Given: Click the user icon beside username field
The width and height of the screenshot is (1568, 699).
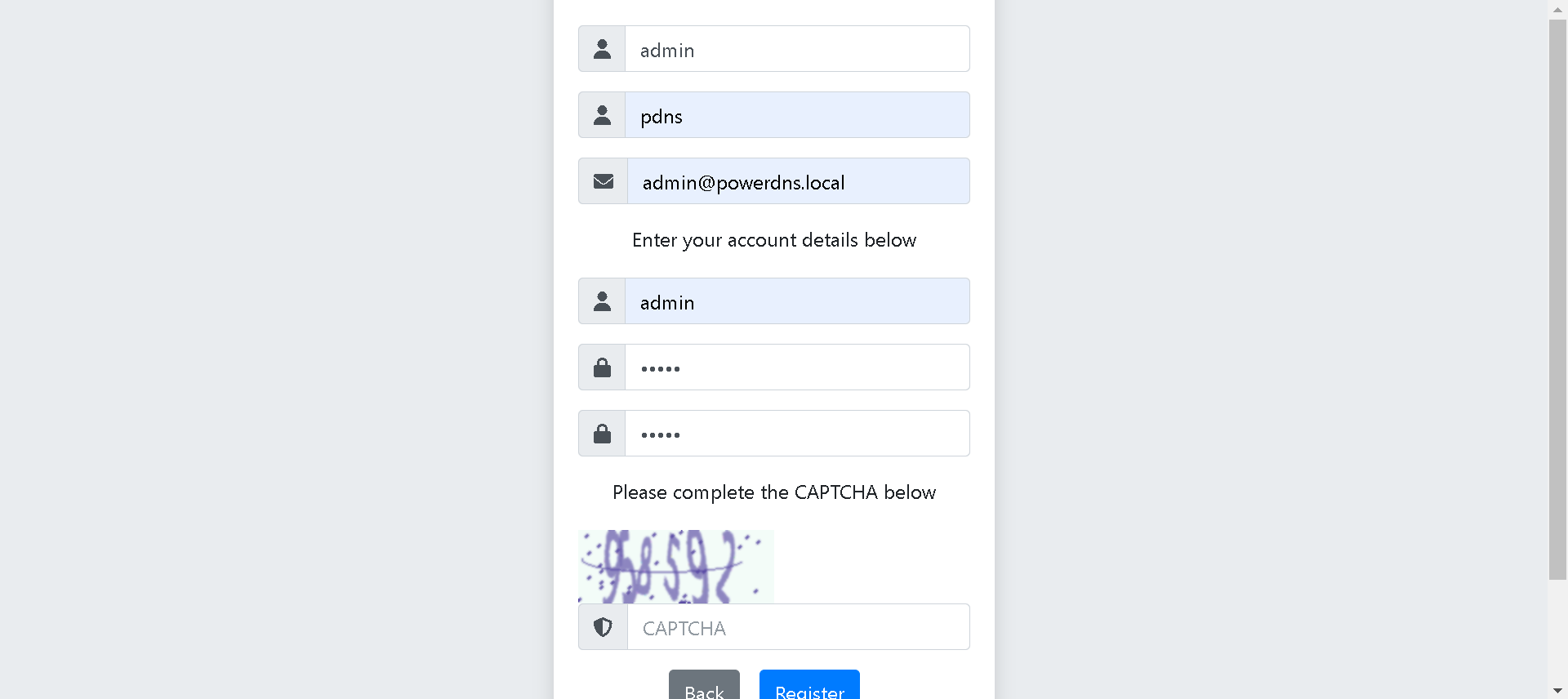Looking at the screenshot, I should (602, 301).
